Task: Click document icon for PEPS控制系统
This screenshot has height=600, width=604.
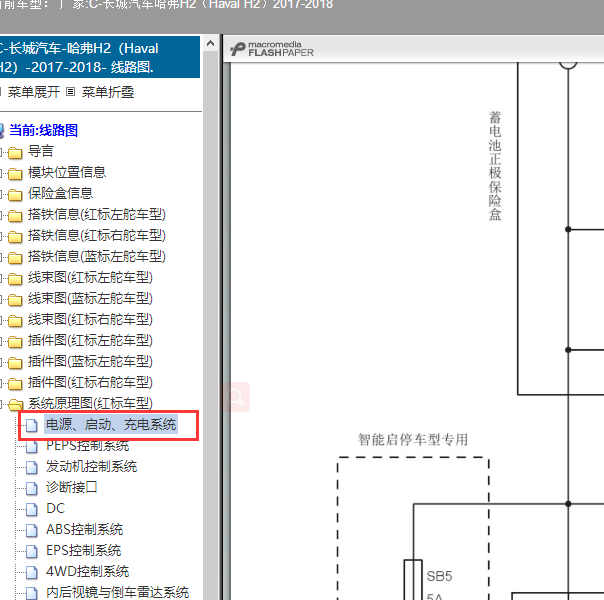Action: (32, 446)
